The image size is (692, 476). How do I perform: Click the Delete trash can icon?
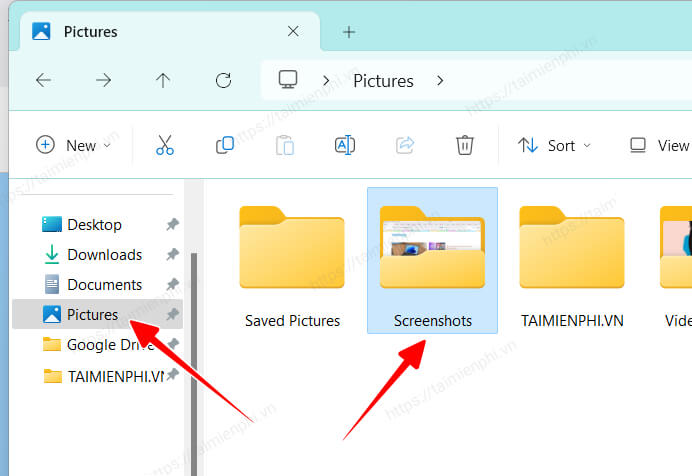coord(464,145)
